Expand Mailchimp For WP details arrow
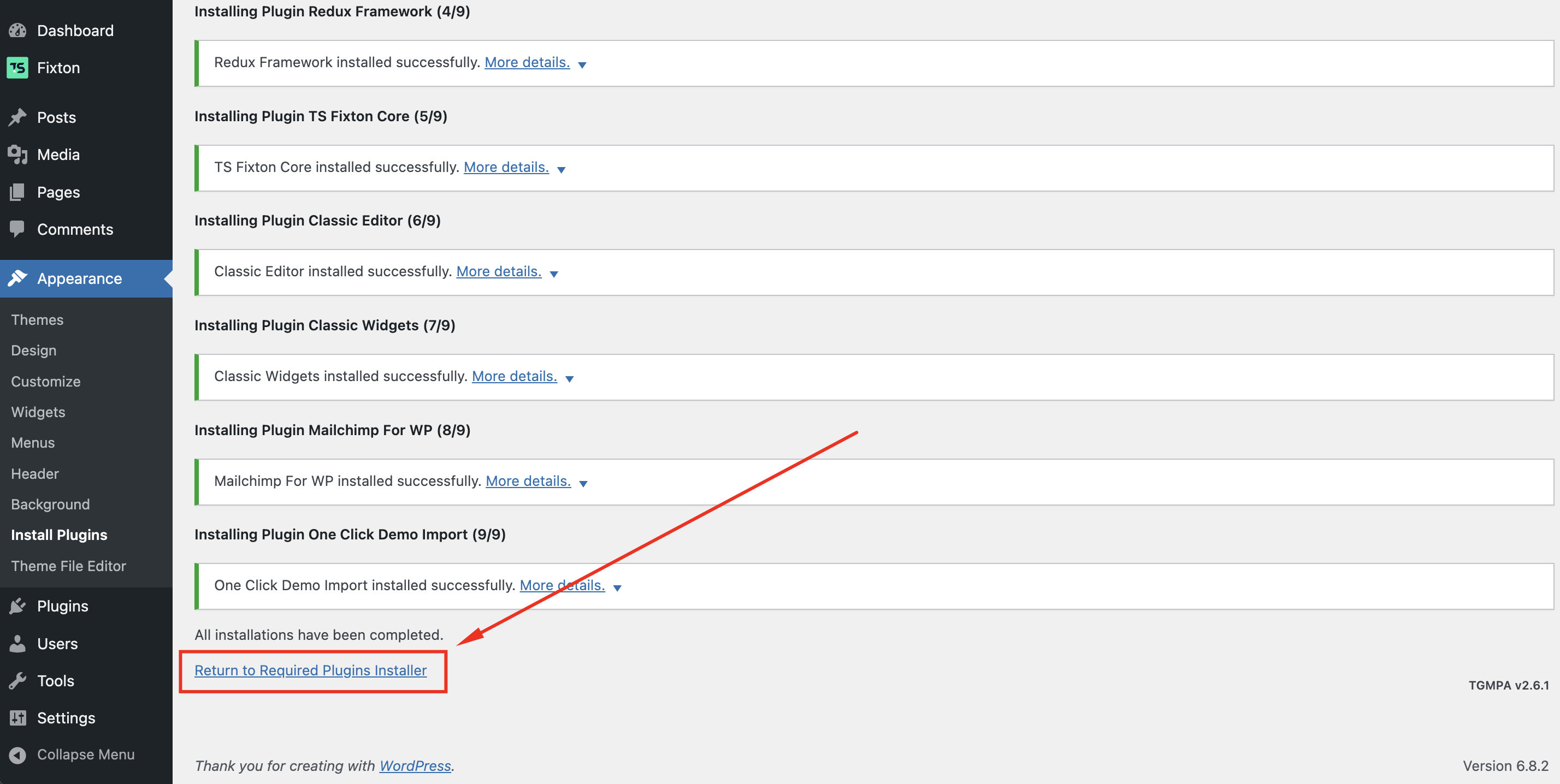1560x784 pixels. click(583, 484)
